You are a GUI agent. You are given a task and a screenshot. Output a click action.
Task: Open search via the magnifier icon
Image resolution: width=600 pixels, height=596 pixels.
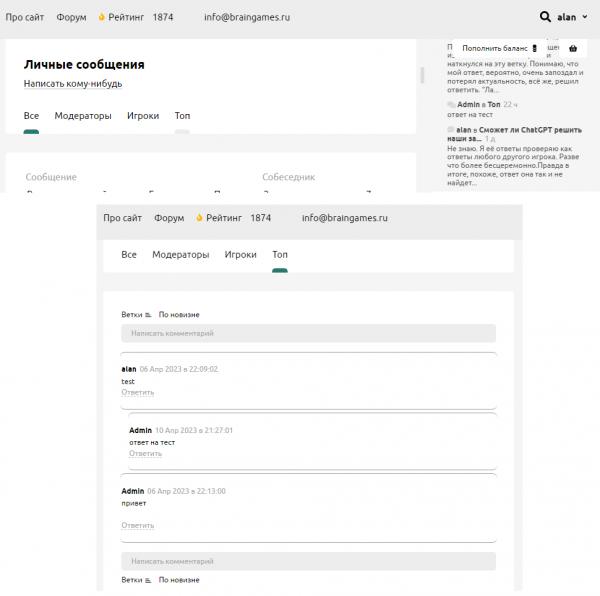click(545, 17)
